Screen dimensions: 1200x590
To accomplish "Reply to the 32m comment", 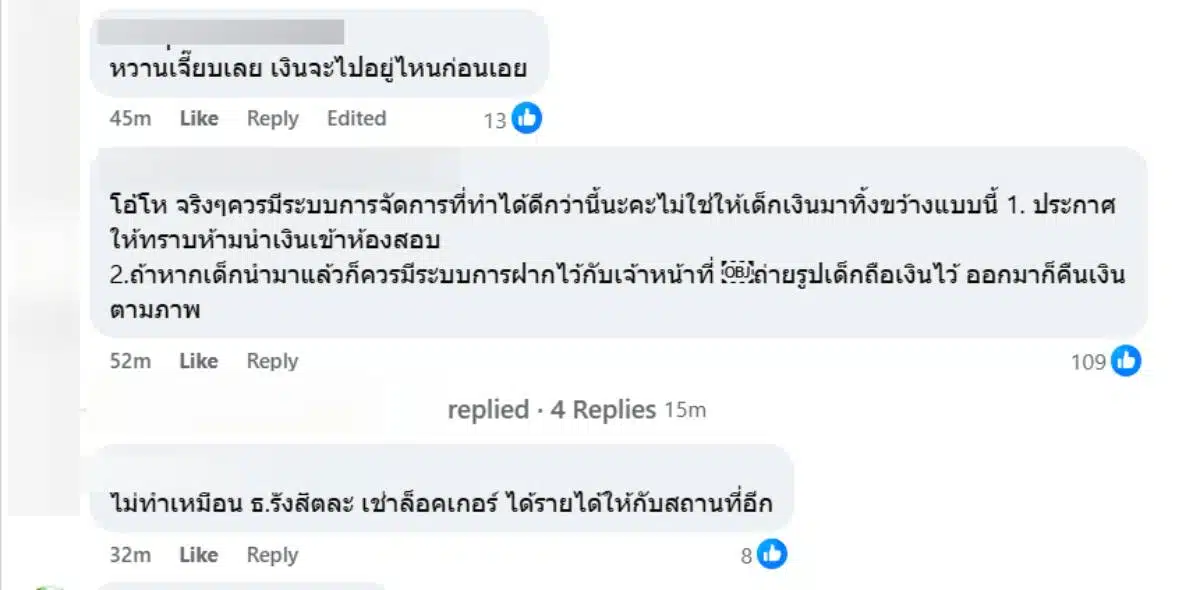I will [x=272, y=554].
